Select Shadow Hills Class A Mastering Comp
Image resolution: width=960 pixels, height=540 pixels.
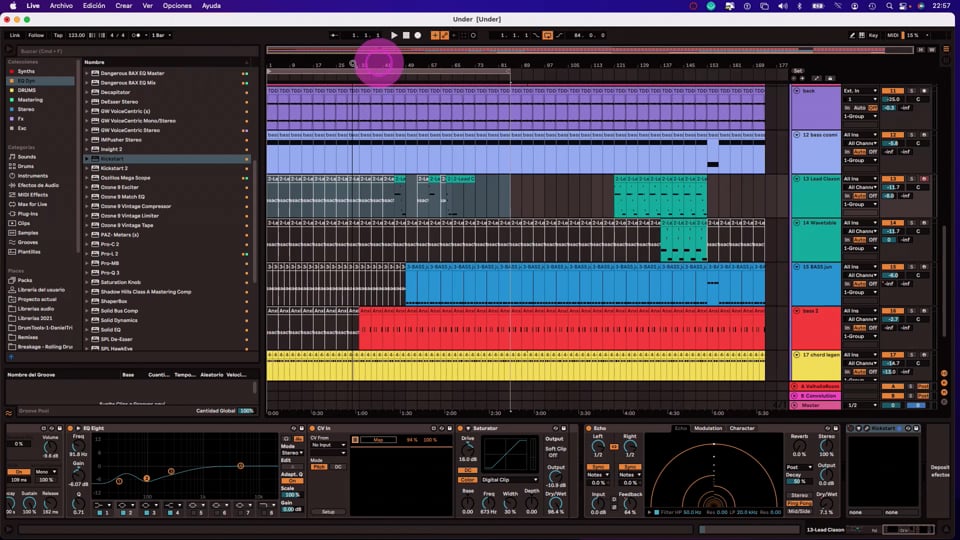[x=146, y=291]
